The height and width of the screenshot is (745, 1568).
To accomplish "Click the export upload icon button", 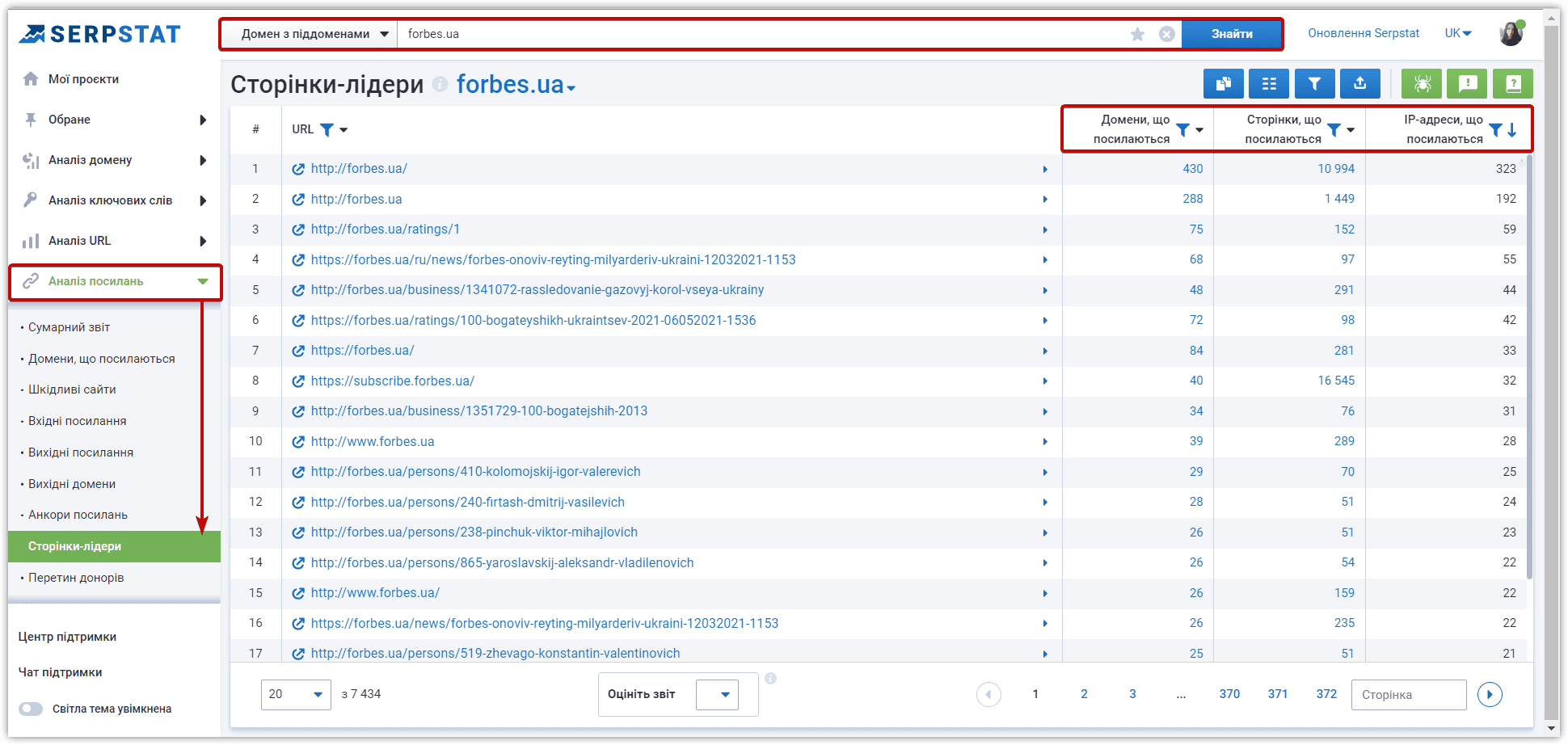I will [1360, 83].
